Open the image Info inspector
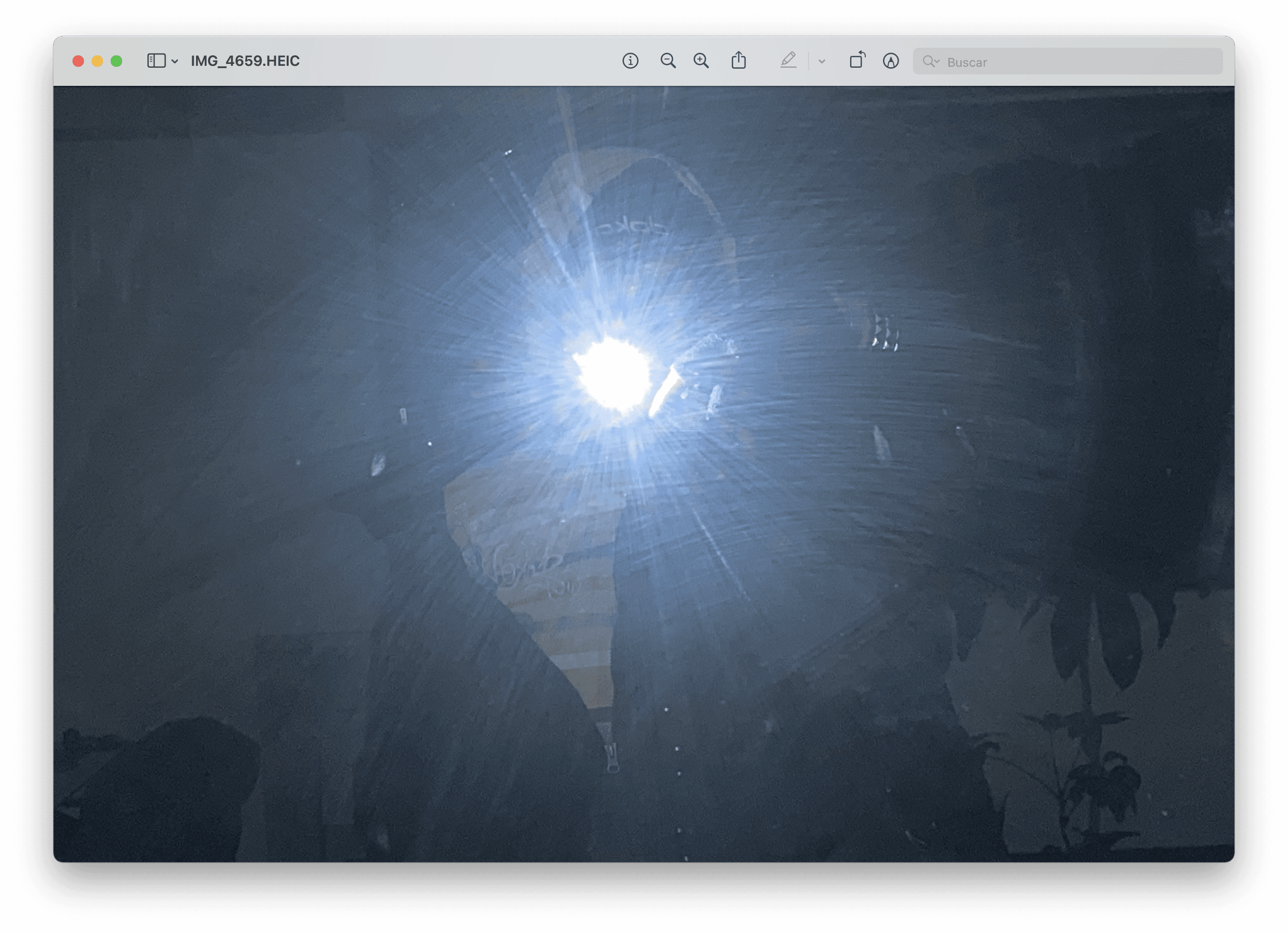 click(630, 61)
